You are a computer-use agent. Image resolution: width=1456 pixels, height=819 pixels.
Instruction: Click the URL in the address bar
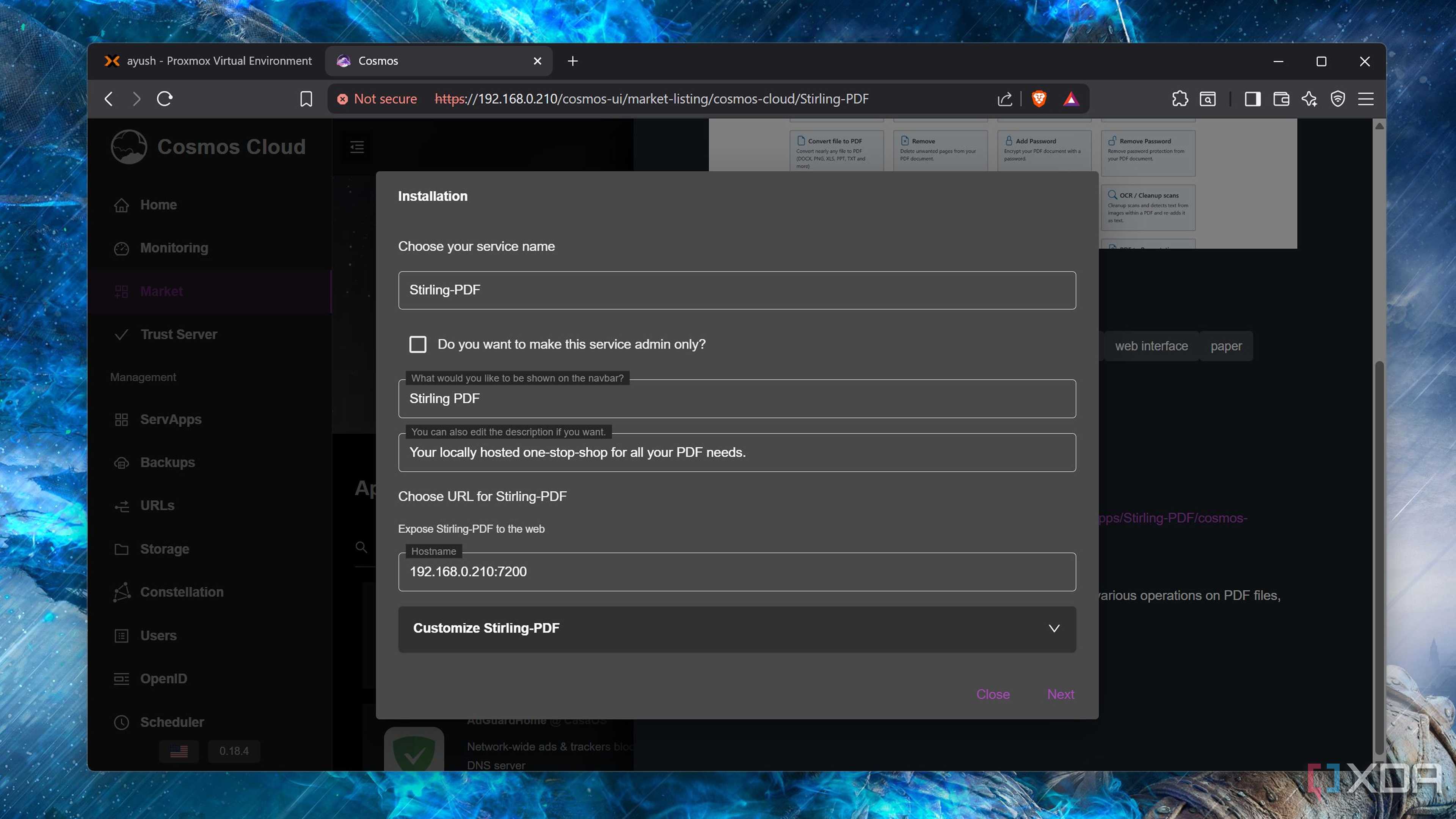[651, 99]
